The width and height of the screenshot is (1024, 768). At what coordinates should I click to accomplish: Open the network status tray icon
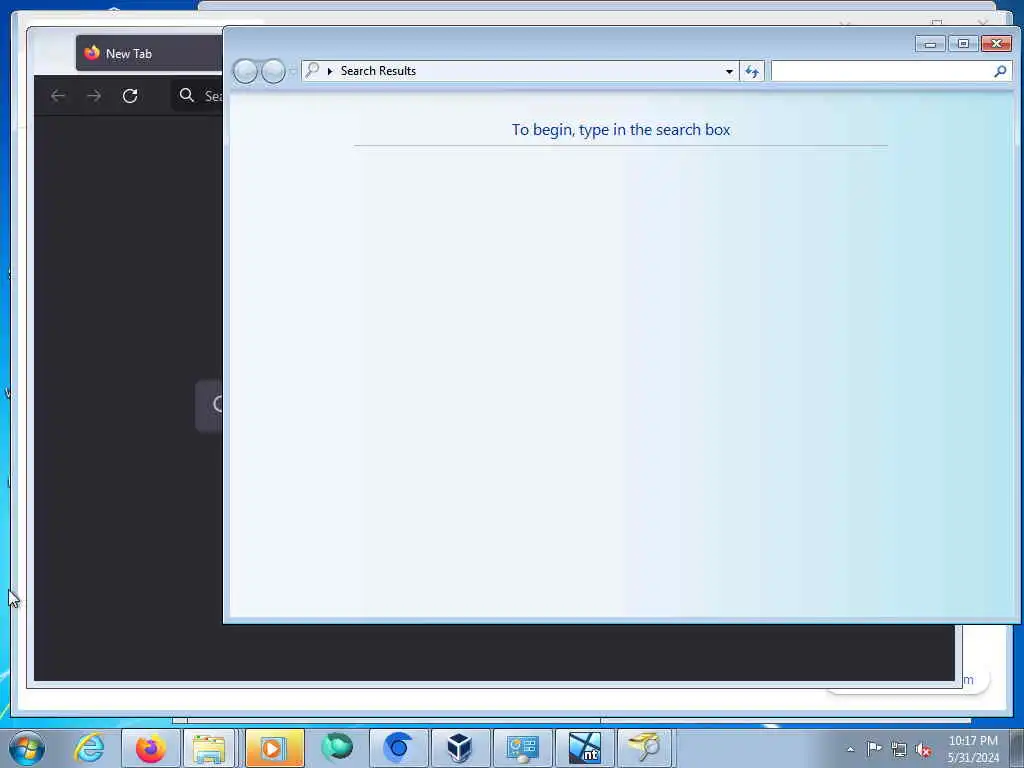click(899, 750)
